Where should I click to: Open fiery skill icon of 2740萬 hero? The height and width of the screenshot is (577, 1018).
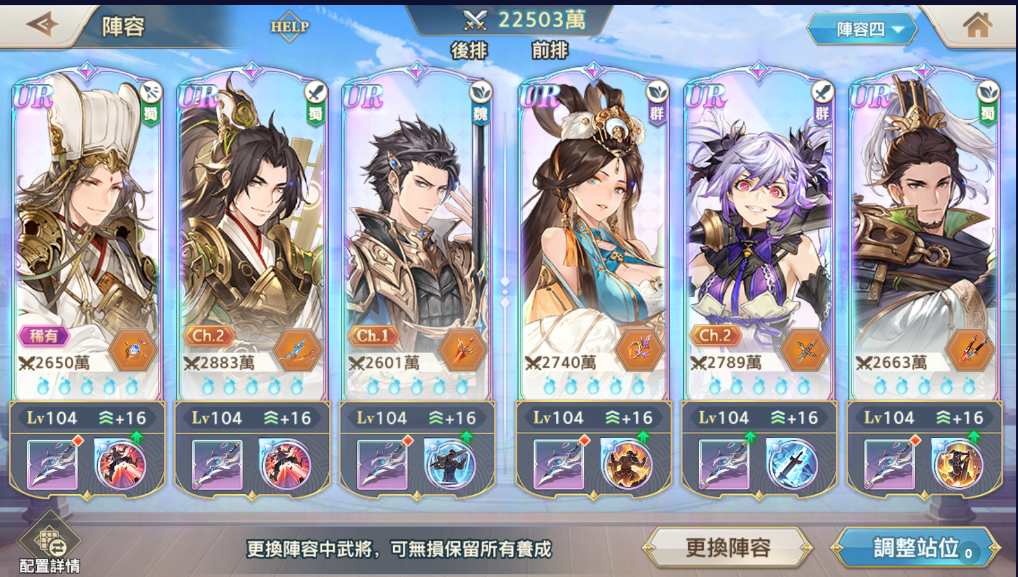click(626, 464)
